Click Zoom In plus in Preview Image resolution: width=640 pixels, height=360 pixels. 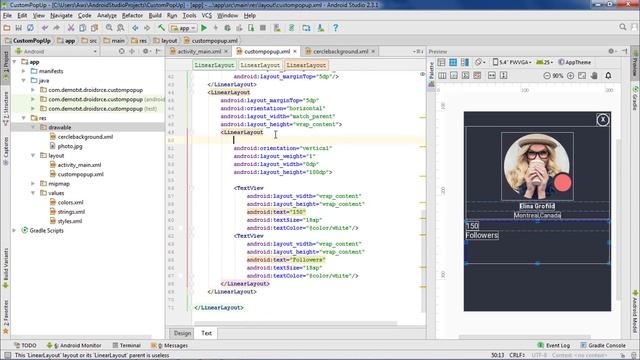(x=571, y=76)
